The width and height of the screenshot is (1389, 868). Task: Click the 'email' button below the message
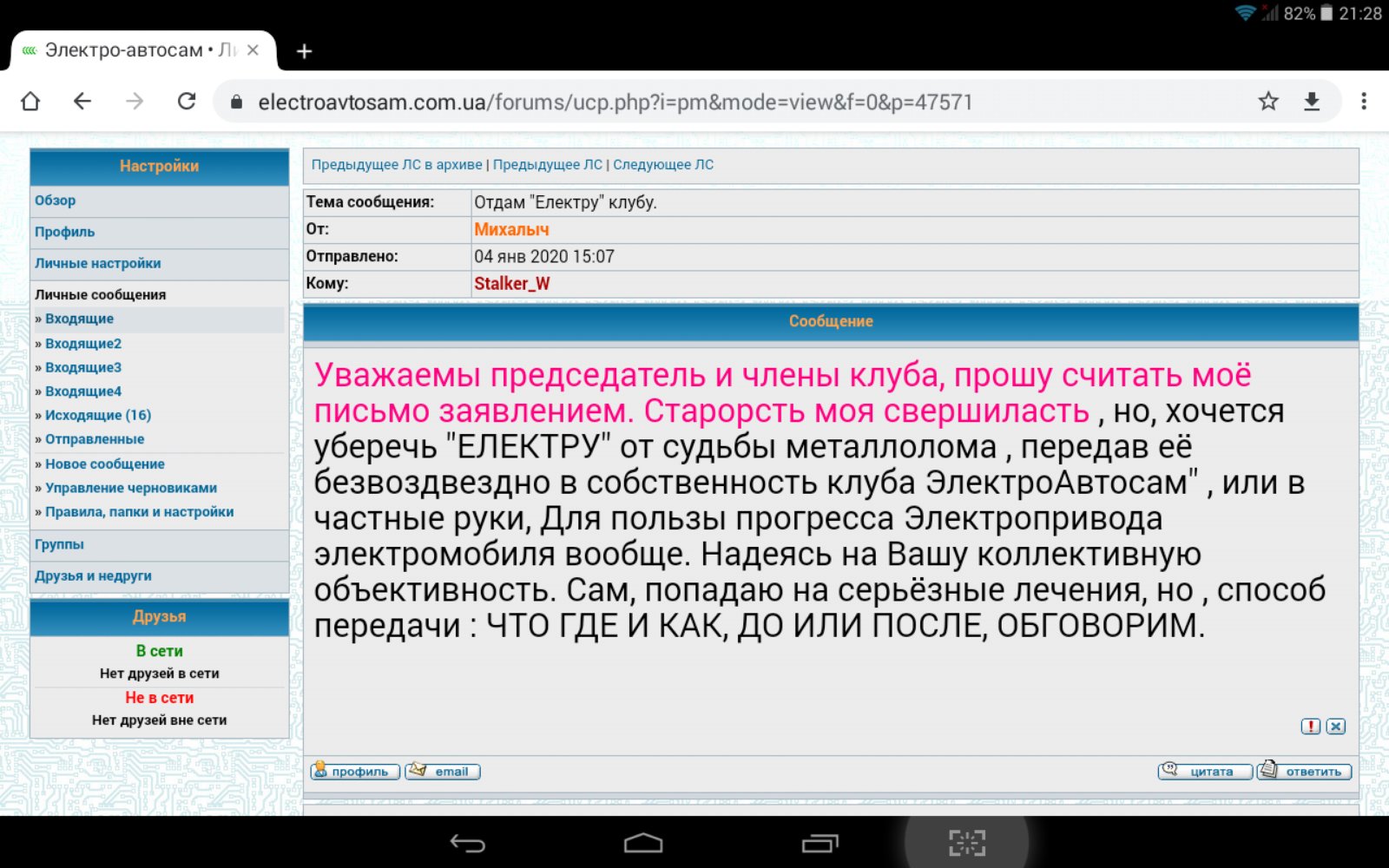(443, 771)
